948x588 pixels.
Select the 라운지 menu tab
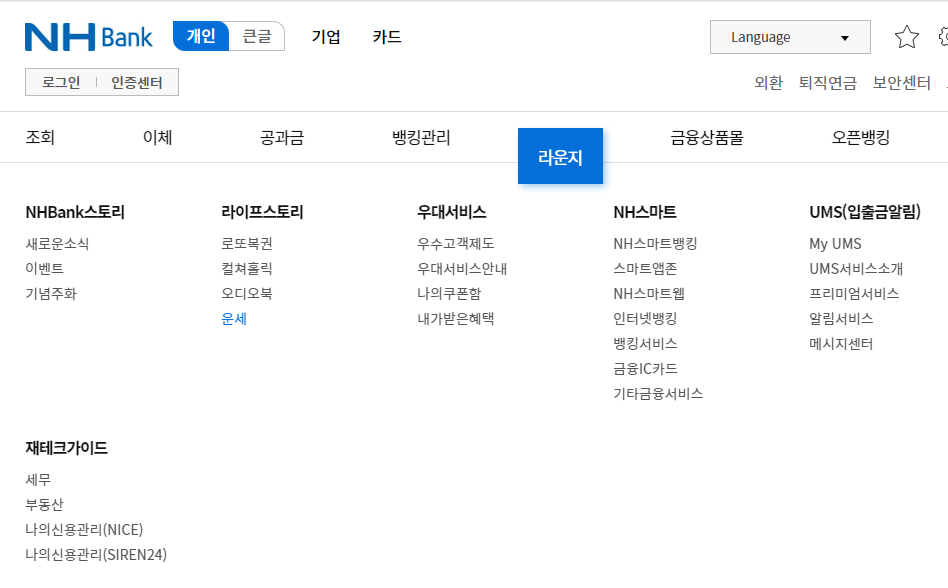tap(560, 156)
